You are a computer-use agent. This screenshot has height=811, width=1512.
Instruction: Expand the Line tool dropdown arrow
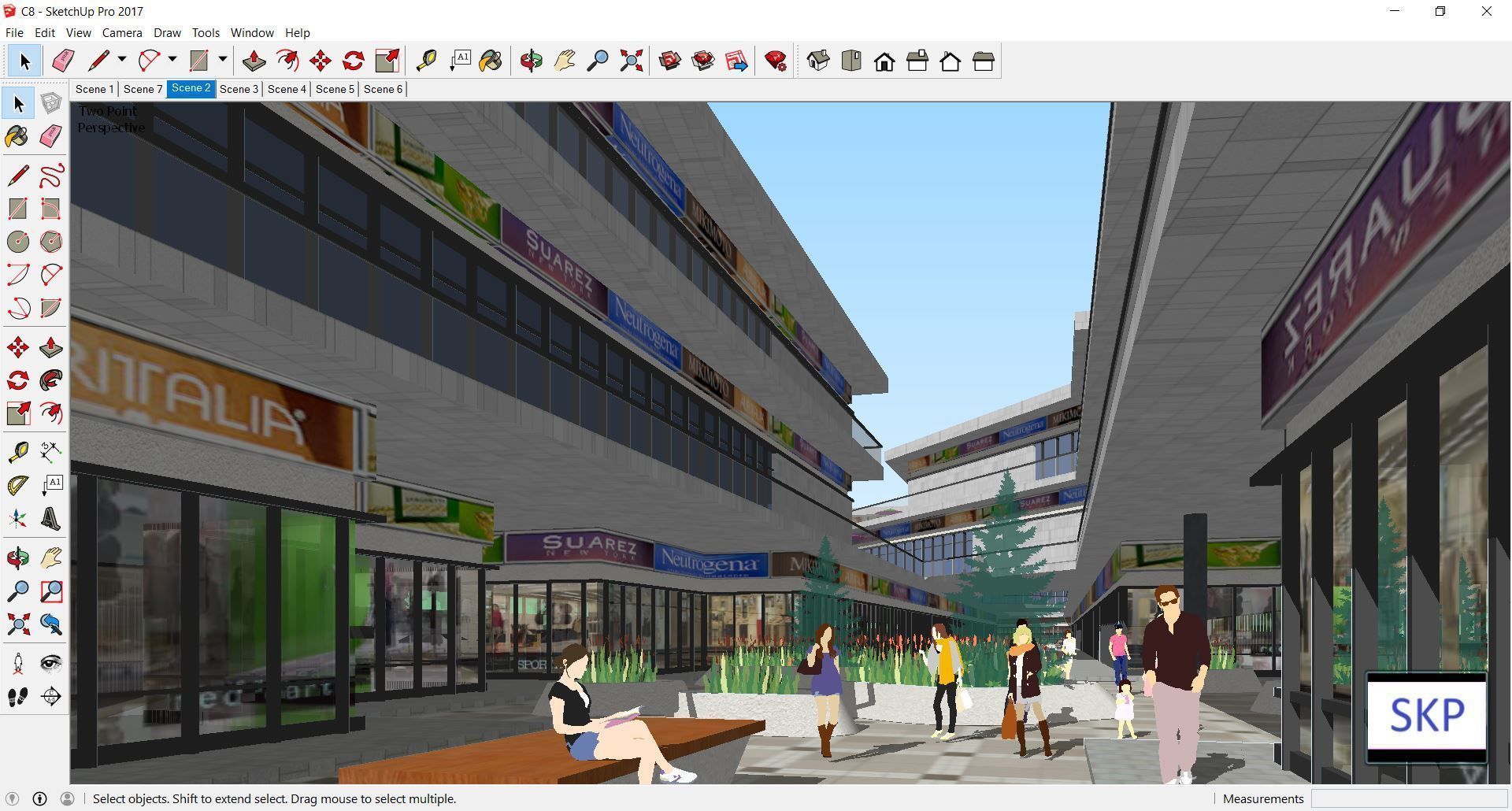click(121, 60)
